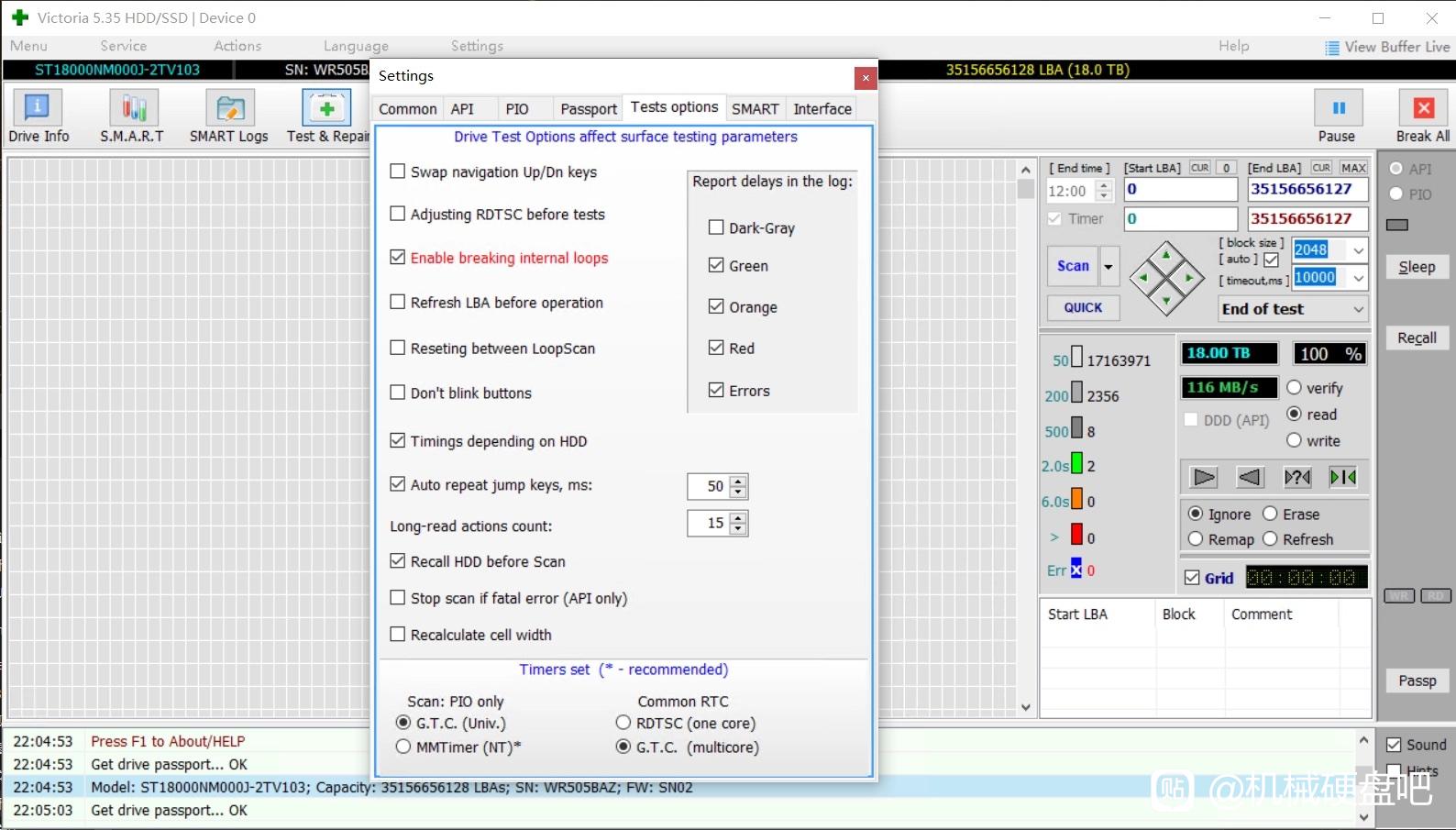Expand the End of test dropdown

[1359, 309]
